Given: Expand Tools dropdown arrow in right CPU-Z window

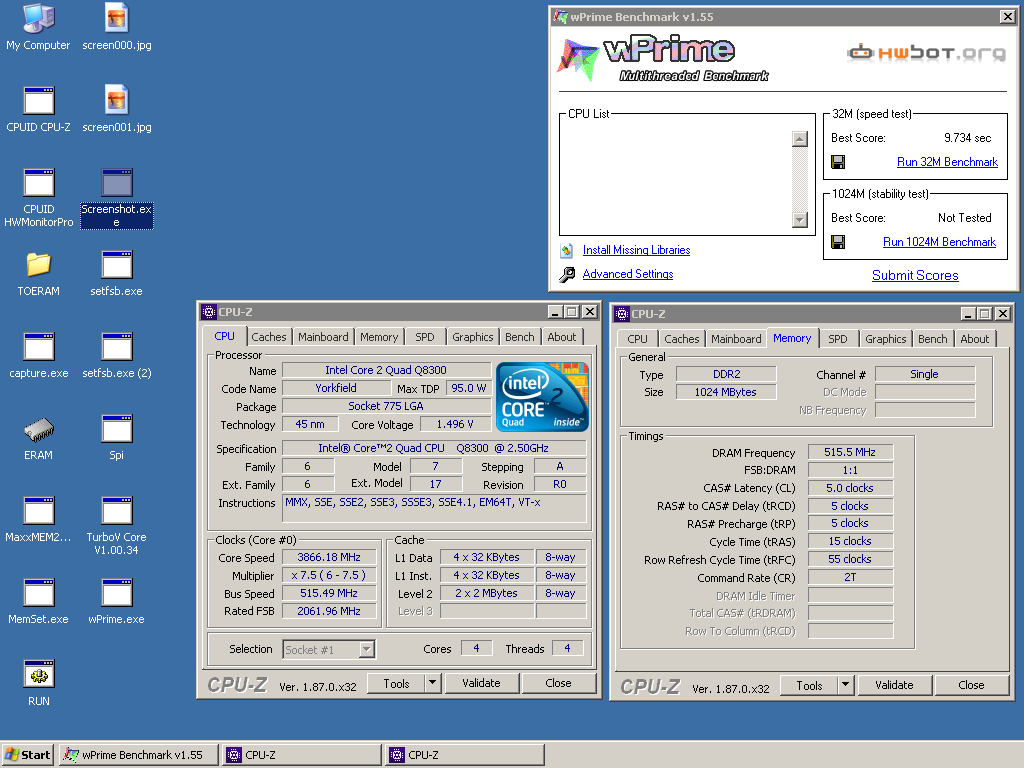Looking at the screenshot, I should 845,685.
